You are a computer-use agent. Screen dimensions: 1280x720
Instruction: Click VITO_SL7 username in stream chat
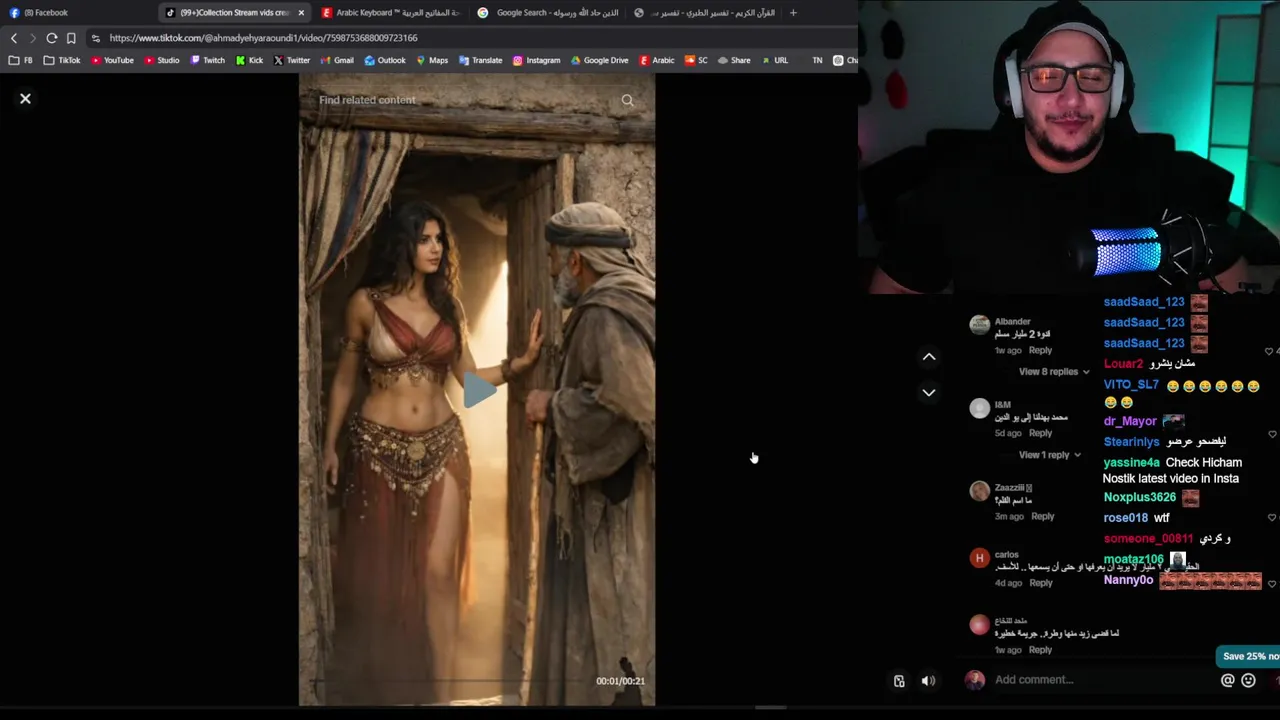1131,385
